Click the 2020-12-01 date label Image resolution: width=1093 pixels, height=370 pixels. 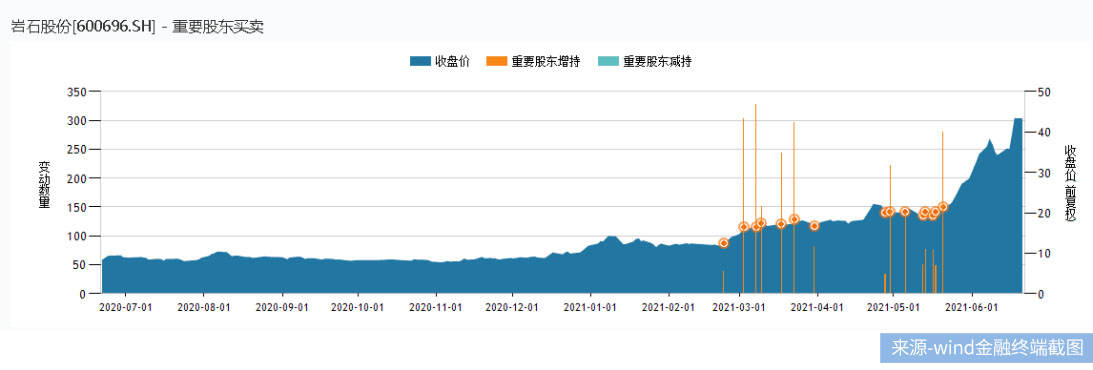(x=512, y=307)
